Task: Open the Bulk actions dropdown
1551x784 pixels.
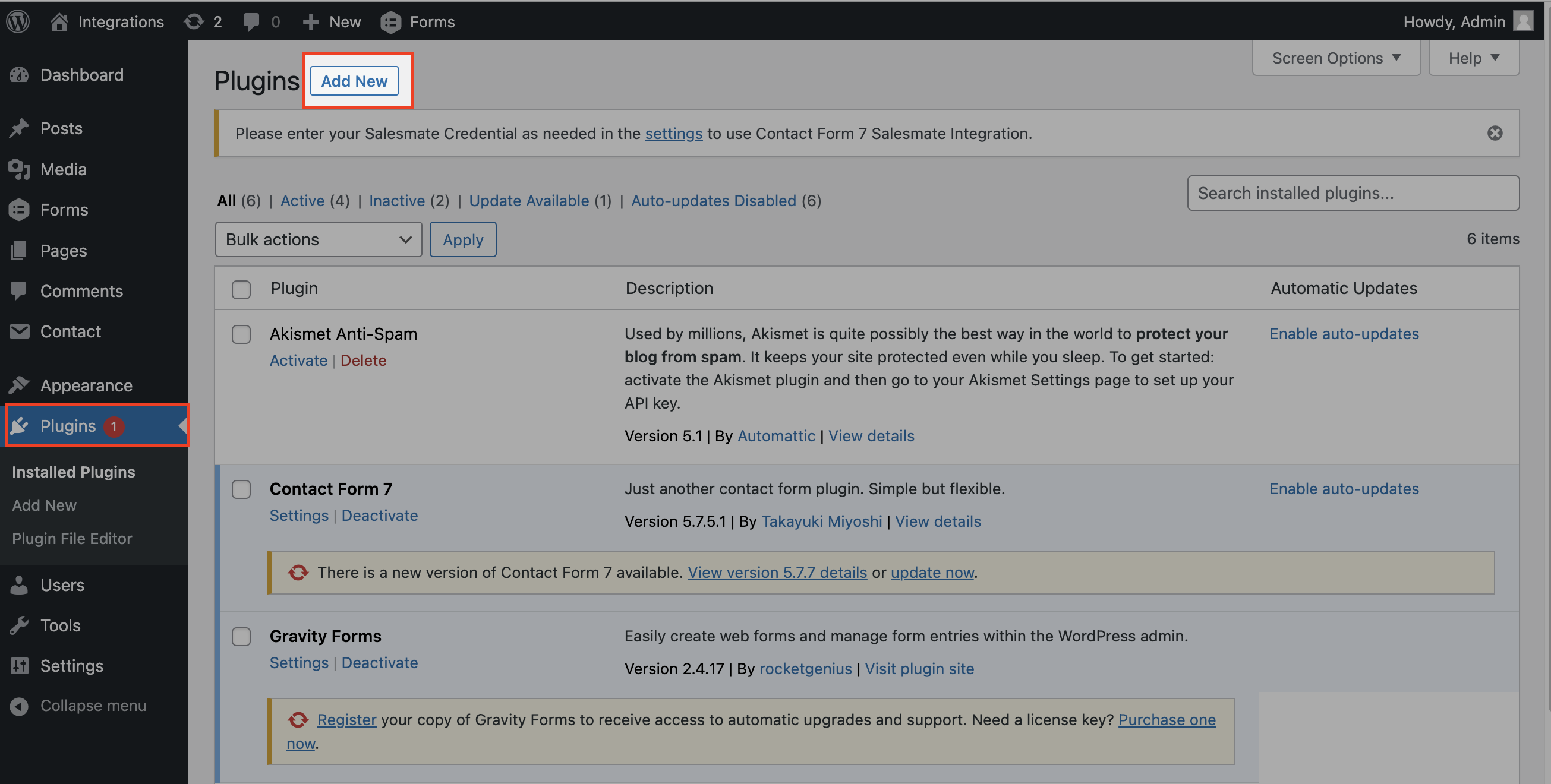Action: pyautogui.click(x=318, y=239)
